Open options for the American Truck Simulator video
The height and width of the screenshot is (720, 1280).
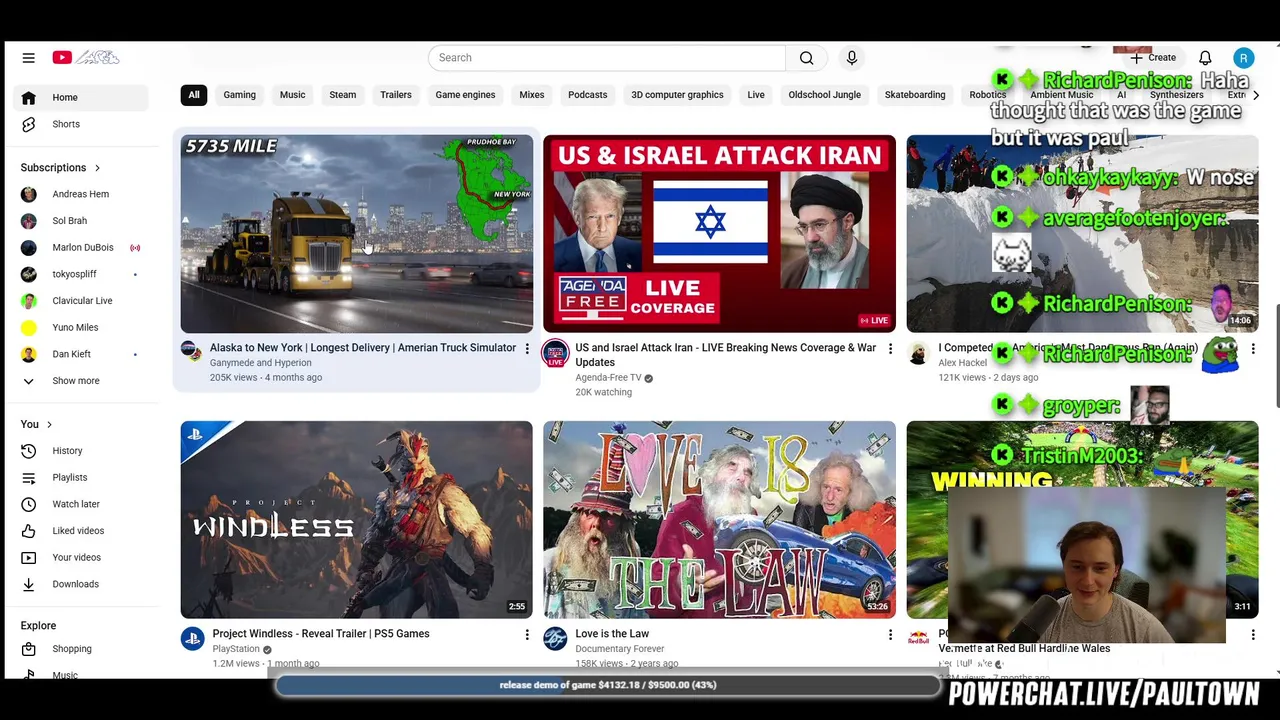pos(527,349)
